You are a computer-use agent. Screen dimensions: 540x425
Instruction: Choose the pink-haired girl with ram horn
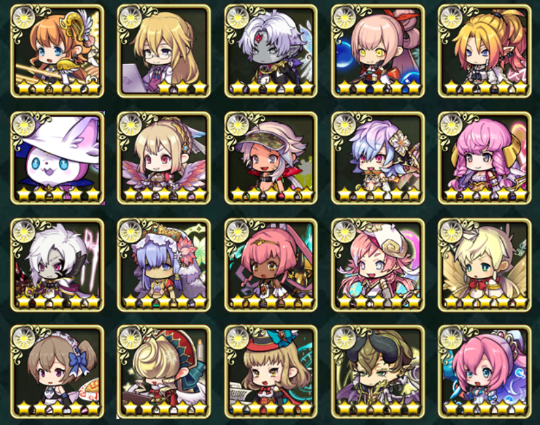[x=378, y=265]
